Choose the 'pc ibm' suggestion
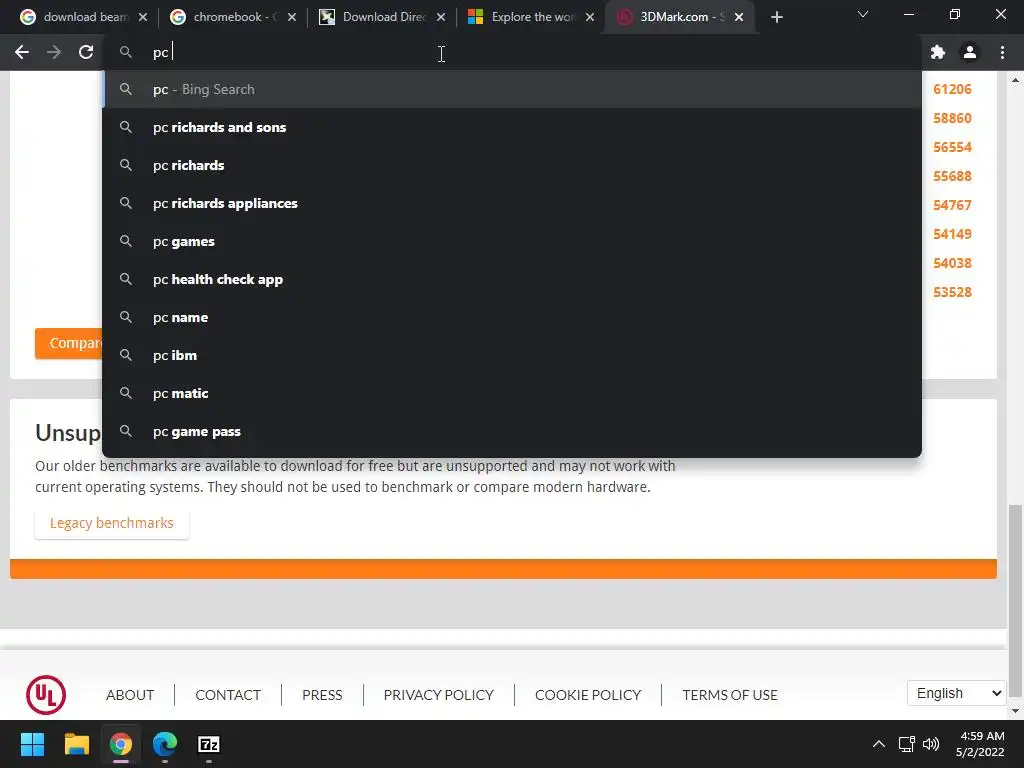Image resolution: width=1024 pixels, height=768 pixels. [512, 355]
